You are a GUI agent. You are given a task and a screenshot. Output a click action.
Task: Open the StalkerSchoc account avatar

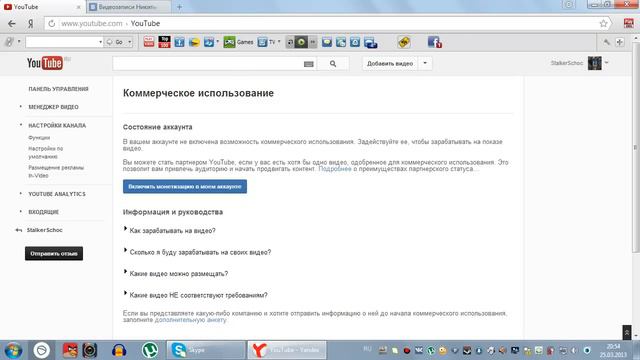pyautogui.click(x=595, y=63)
